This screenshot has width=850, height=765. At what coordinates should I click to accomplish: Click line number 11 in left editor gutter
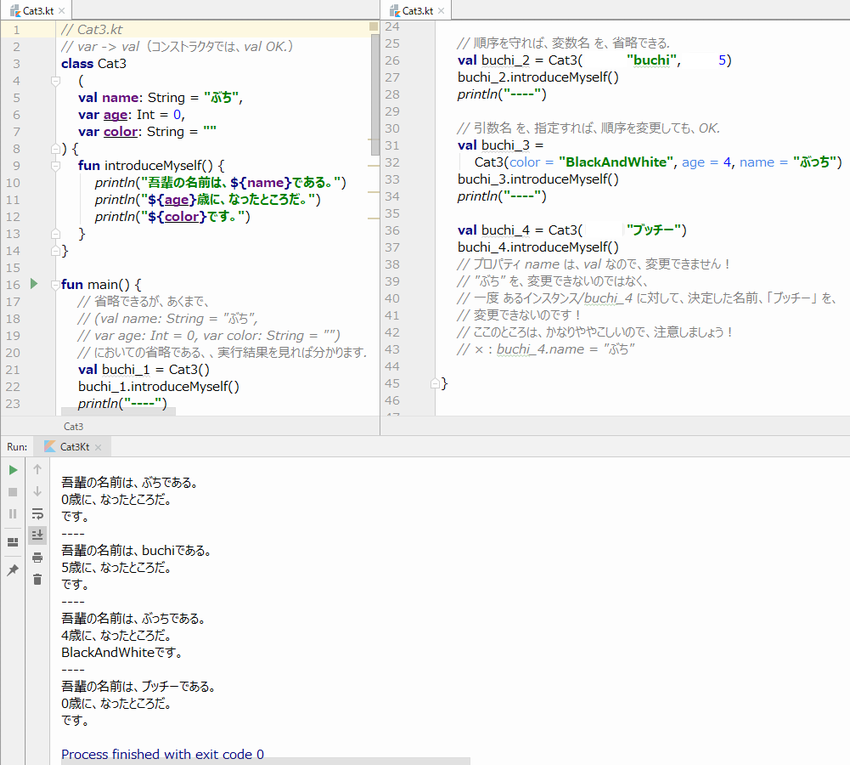13,200
